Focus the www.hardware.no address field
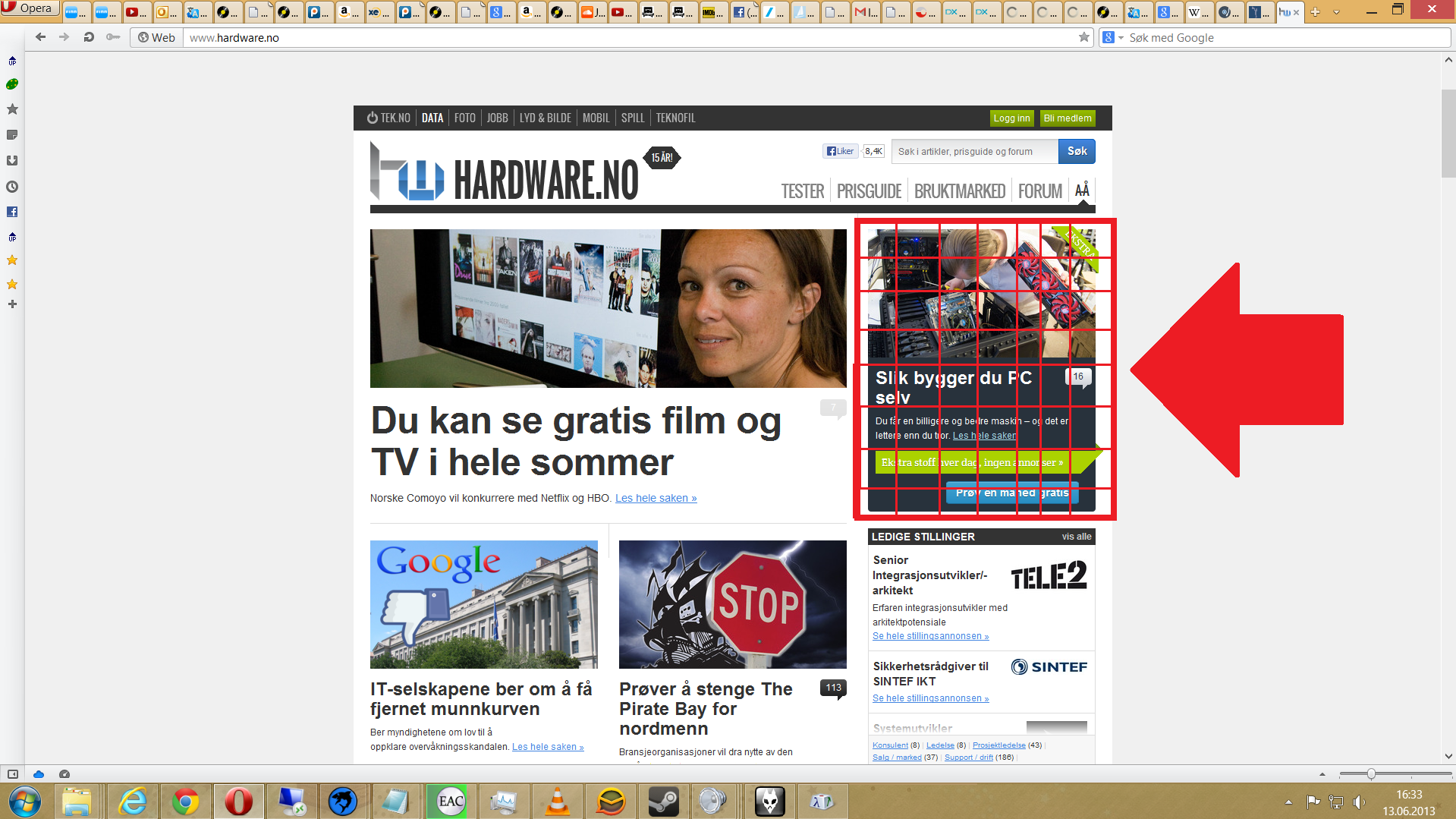Image resolution: width=1456 pixels, height=819 pixels. click(630, 37)
